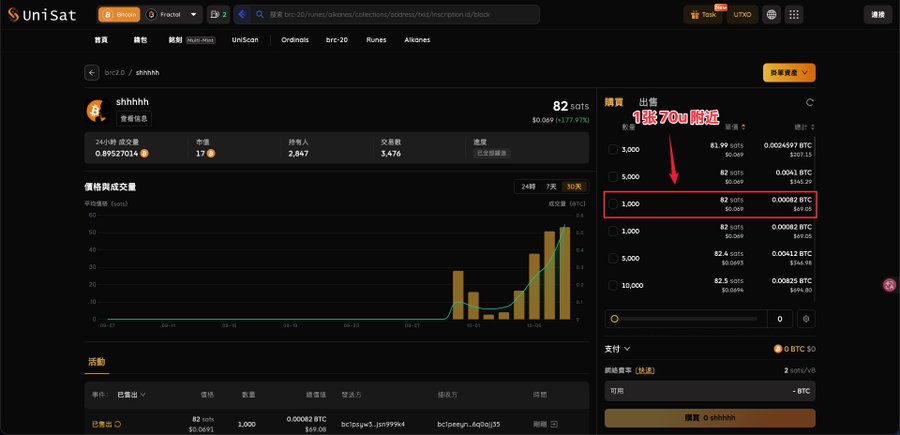Click the receiver address bc1peeyn..6q0ajj35
900x435 pixels.
click(468, 425)
